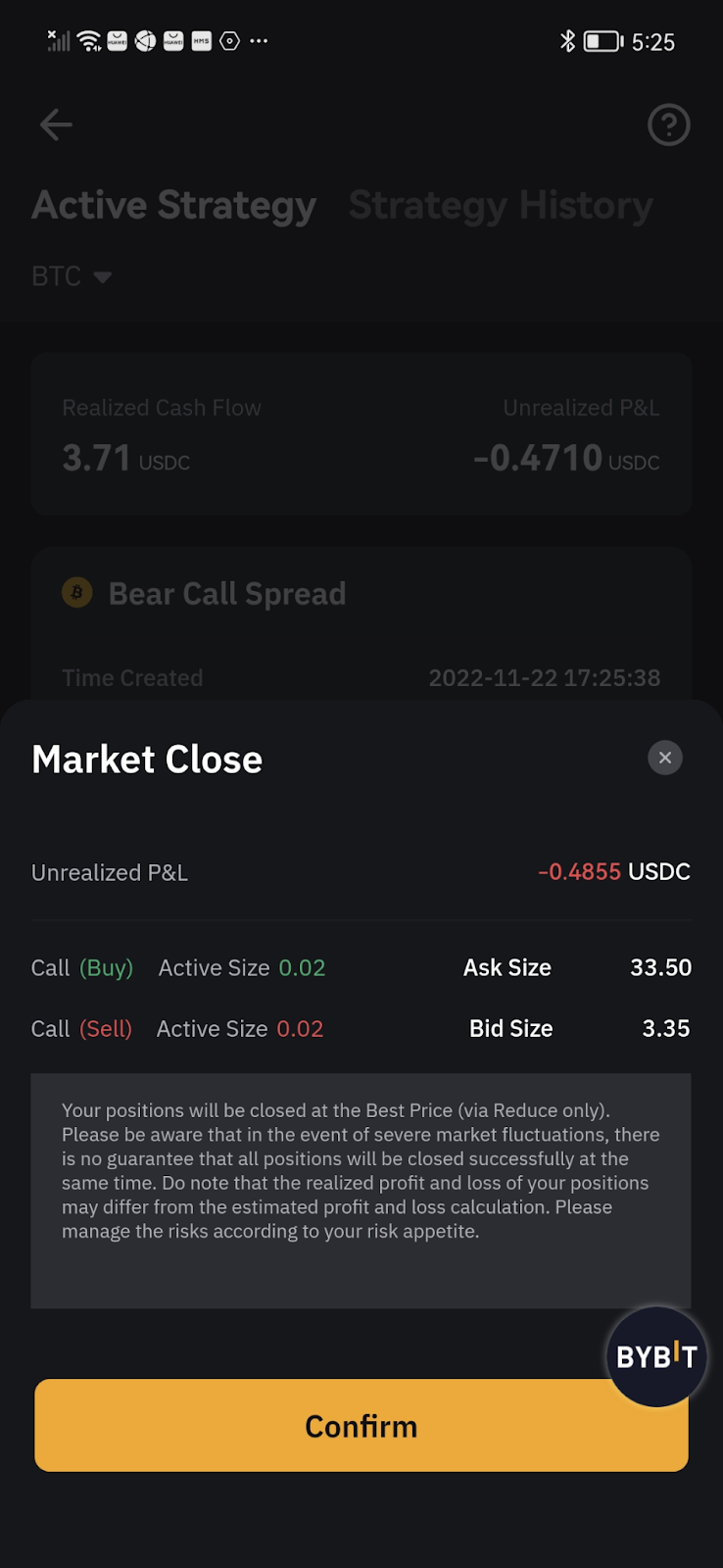Screen dimensions: 723x1568
Task: Tap the Call (Buy) position row
Action: (x=178, y=968)
